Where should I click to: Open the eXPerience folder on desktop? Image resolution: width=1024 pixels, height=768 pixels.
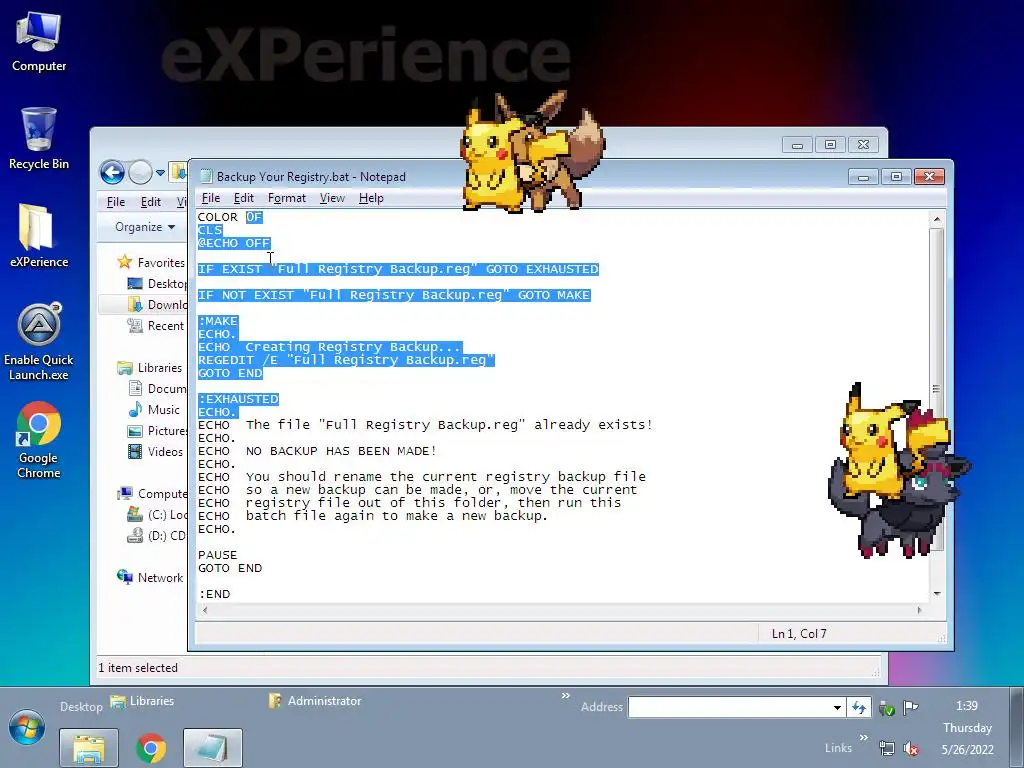click(39, 236)
